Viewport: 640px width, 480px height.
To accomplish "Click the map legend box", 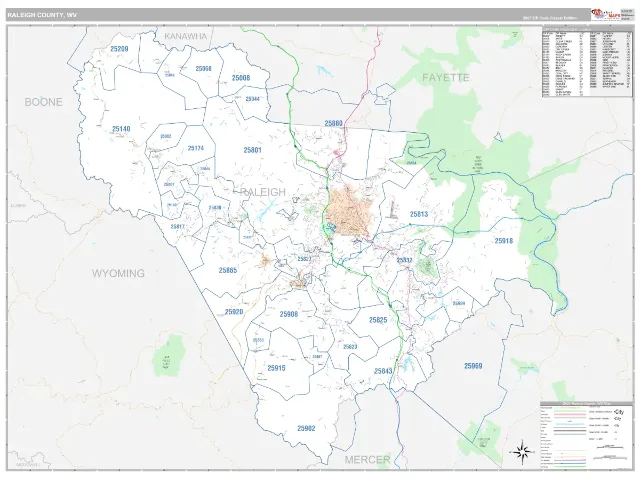I will pos(587,434).
